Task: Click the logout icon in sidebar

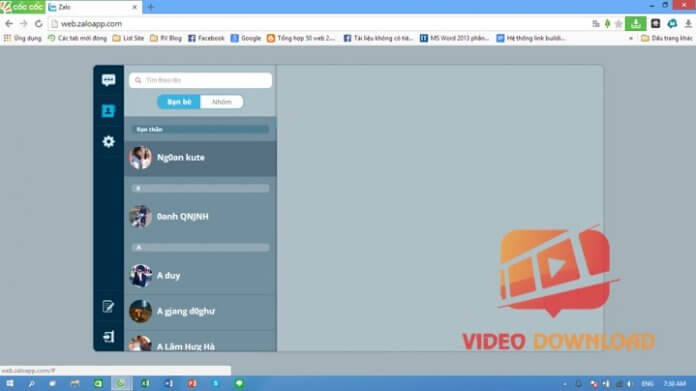Action: point(108,337)
